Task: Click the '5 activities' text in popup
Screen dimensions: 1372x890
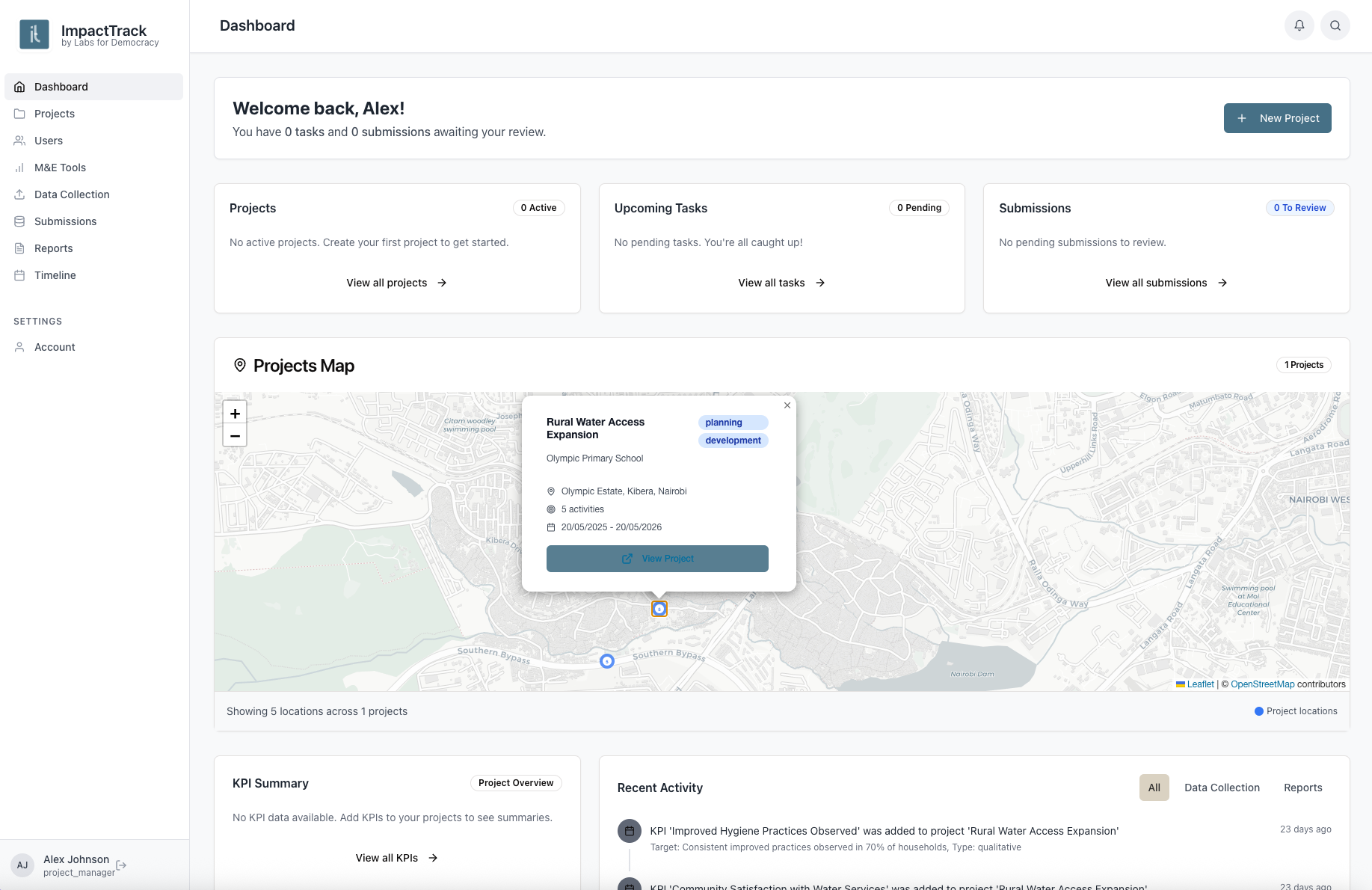Action: click(x=582, y=509)
